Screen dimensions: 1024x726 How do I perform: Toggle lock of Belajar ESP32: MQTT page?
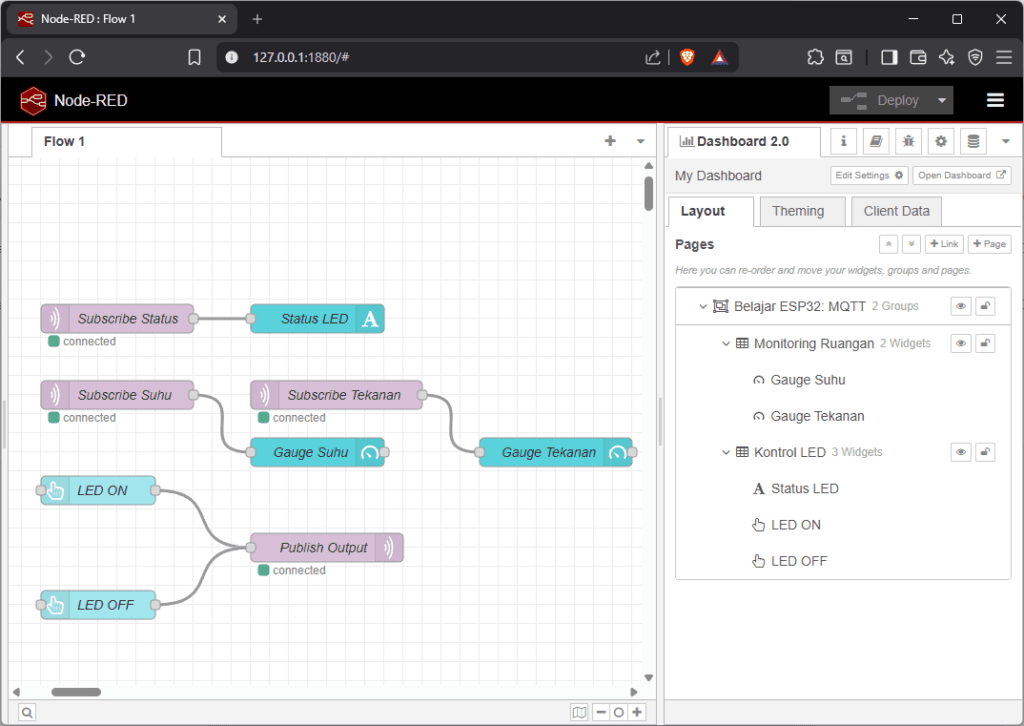[985, 306]
